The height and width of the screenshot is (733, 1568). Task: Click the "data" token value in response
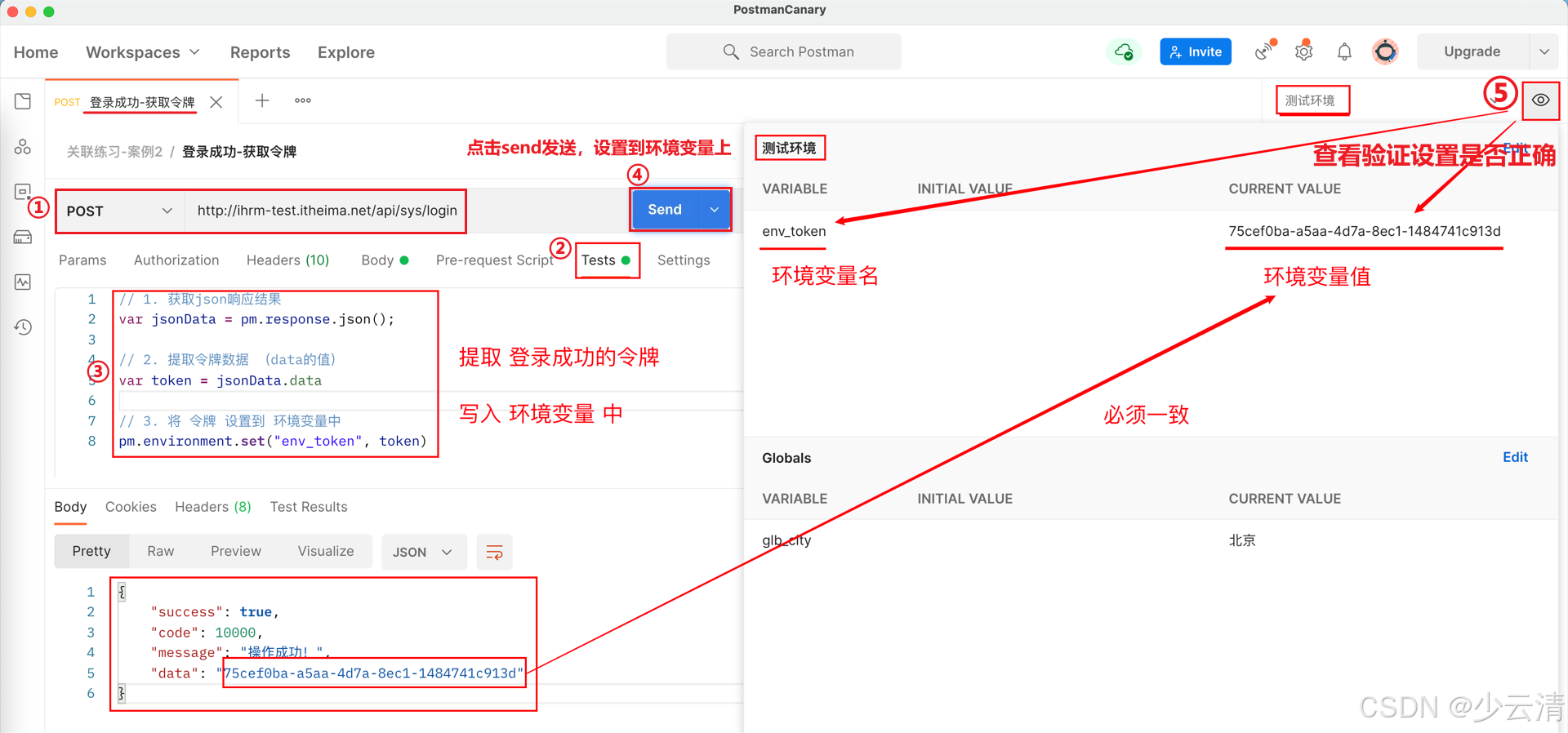coord(374,673)
